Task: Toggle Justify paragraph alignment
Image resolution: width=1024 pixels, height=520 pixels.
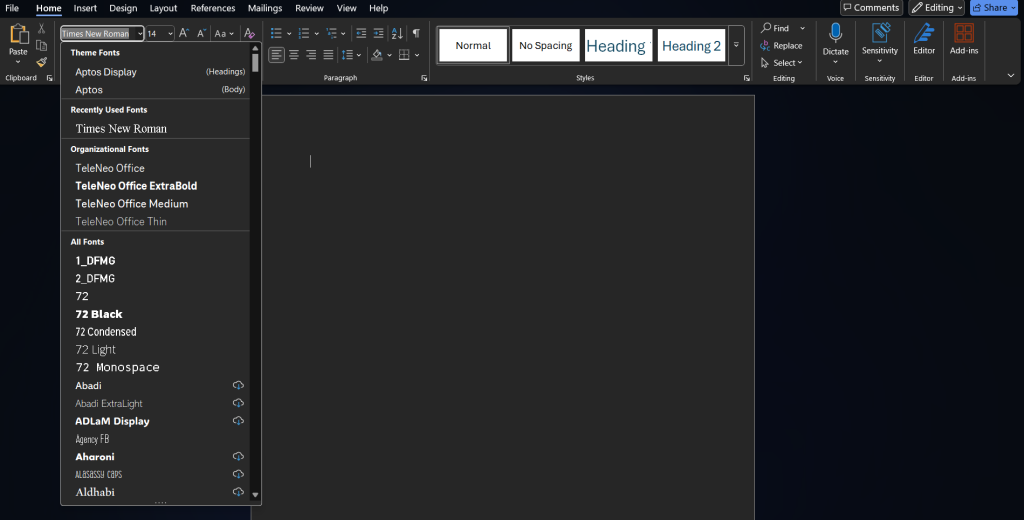Action: [328, 55]
